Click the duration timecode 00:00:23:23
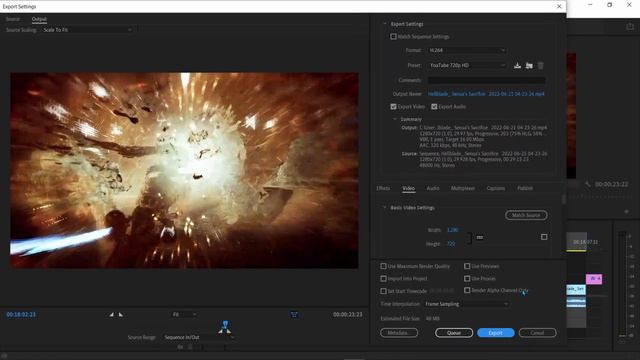 coord(347,314)
